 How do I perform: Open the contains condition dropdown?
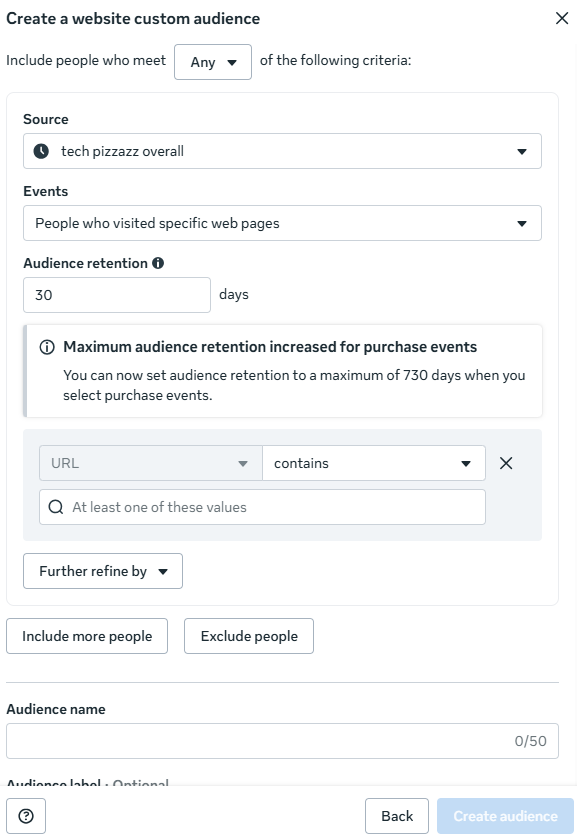(x=374, y=463)
